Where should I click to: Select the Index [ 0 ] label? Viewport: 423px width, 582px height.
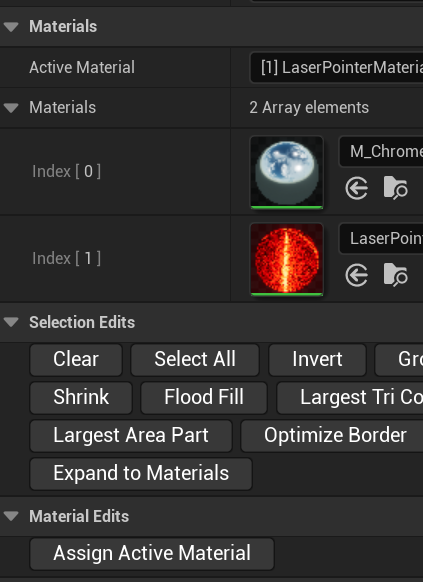66,172
